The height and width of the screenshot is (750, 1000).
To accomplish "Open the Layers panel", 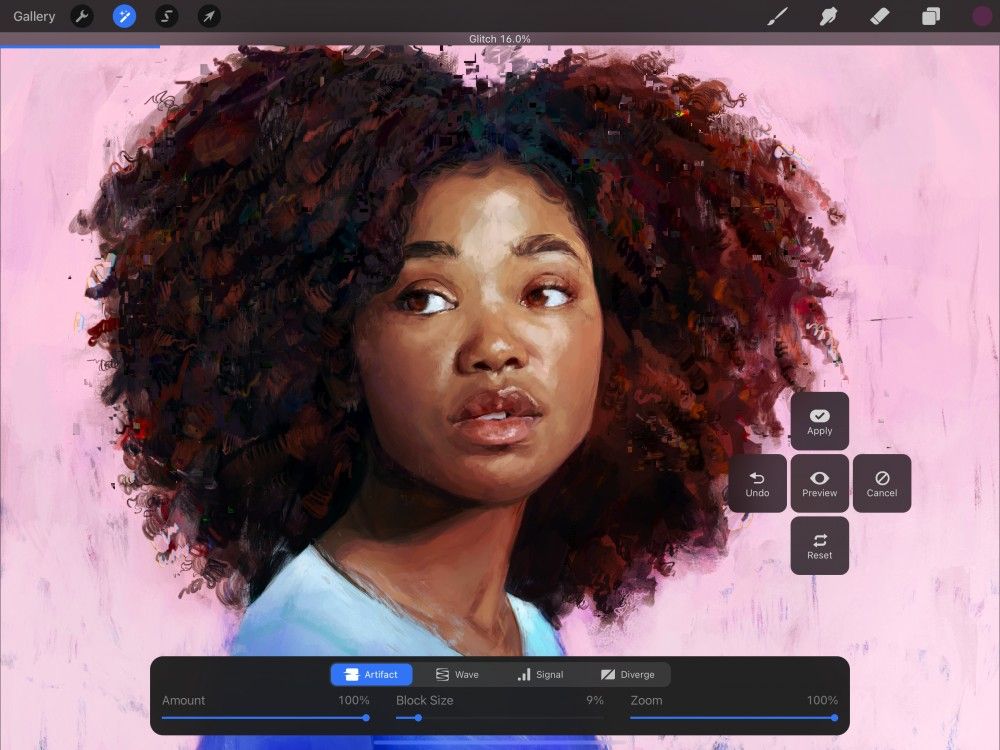I will coord(930,16).
